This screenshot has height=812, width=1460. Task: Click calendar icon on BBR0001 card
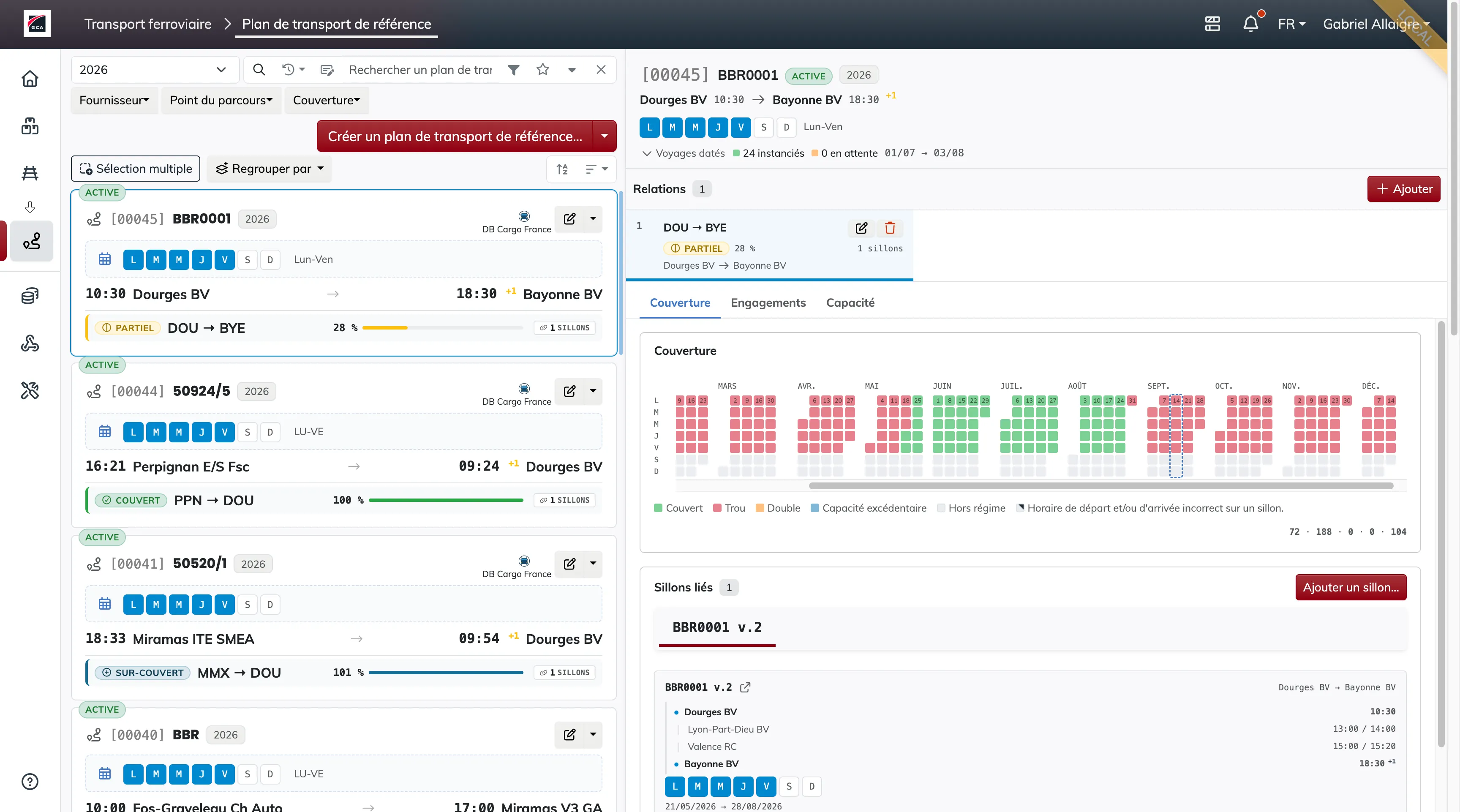[105, 259]
